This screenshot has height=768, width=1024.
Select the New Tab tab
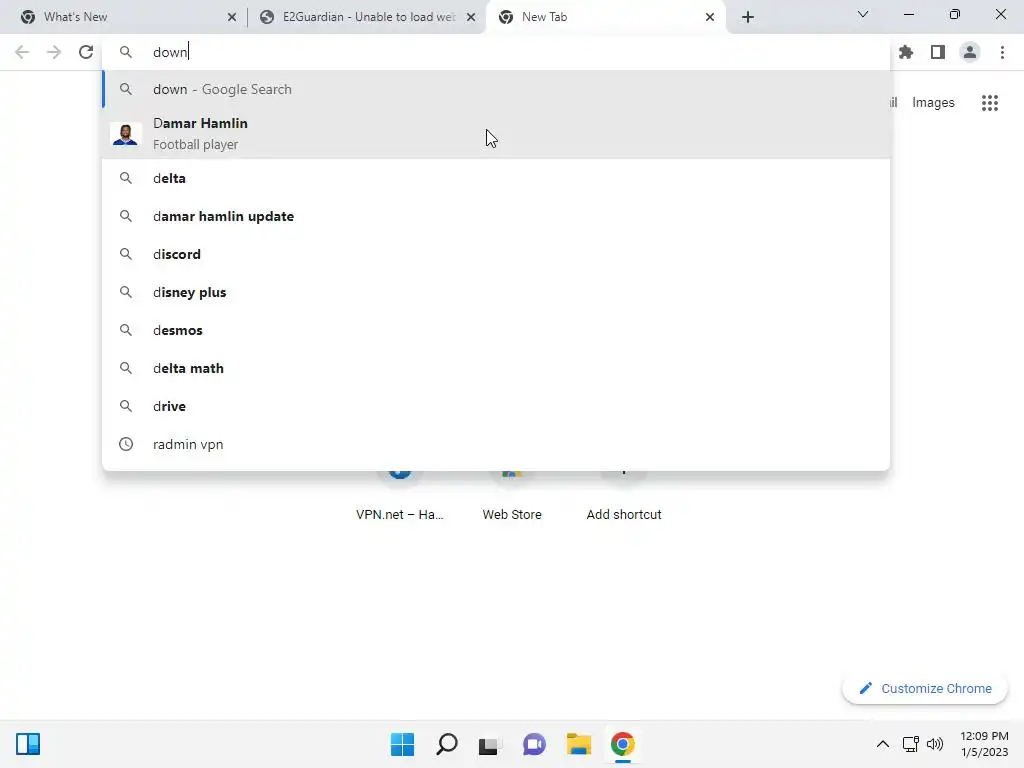[x=606, y=17]
